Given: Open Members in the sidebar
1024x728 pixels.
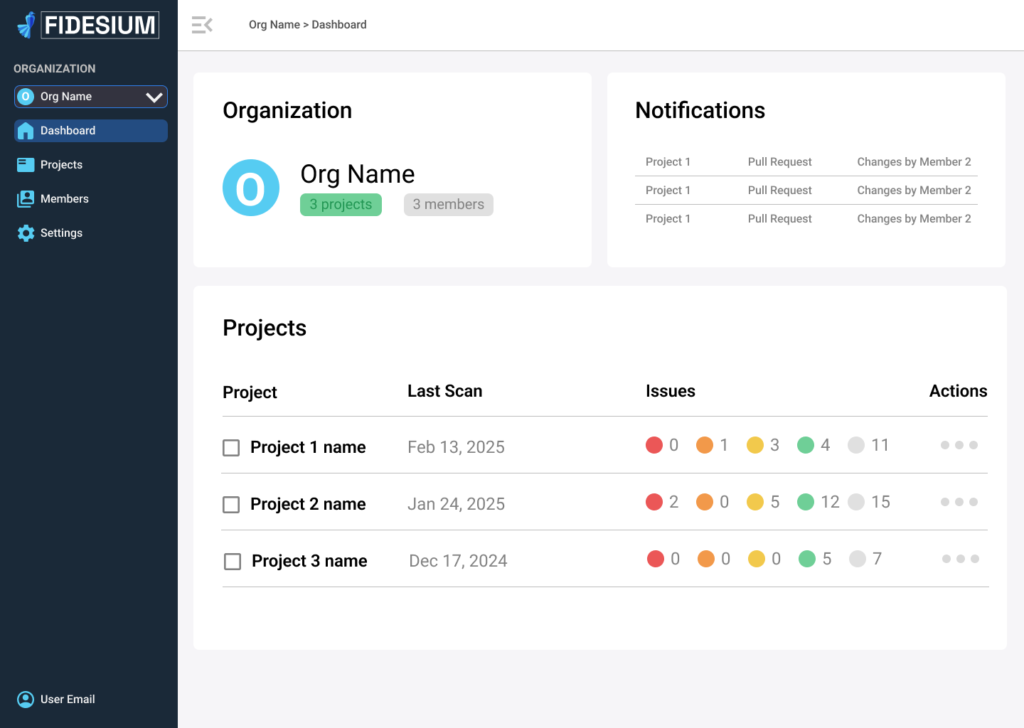Looking at the screenshot, I should pyautogui.click(x=91, y=198).
